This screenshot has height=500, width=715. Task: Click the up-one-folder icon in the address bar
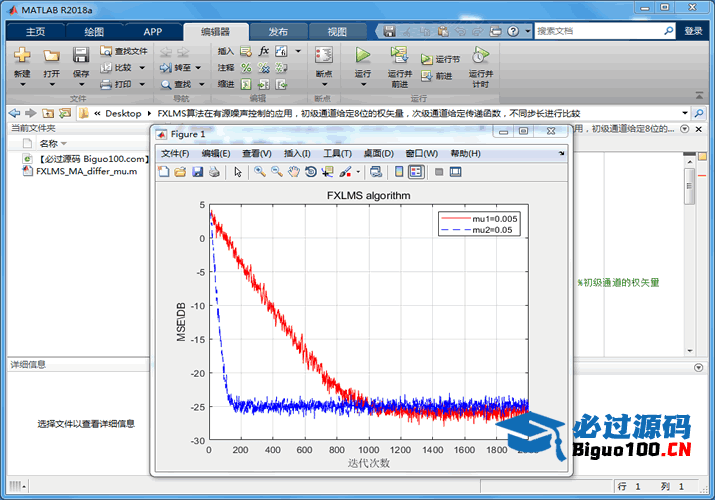click(x=48, y=113)
